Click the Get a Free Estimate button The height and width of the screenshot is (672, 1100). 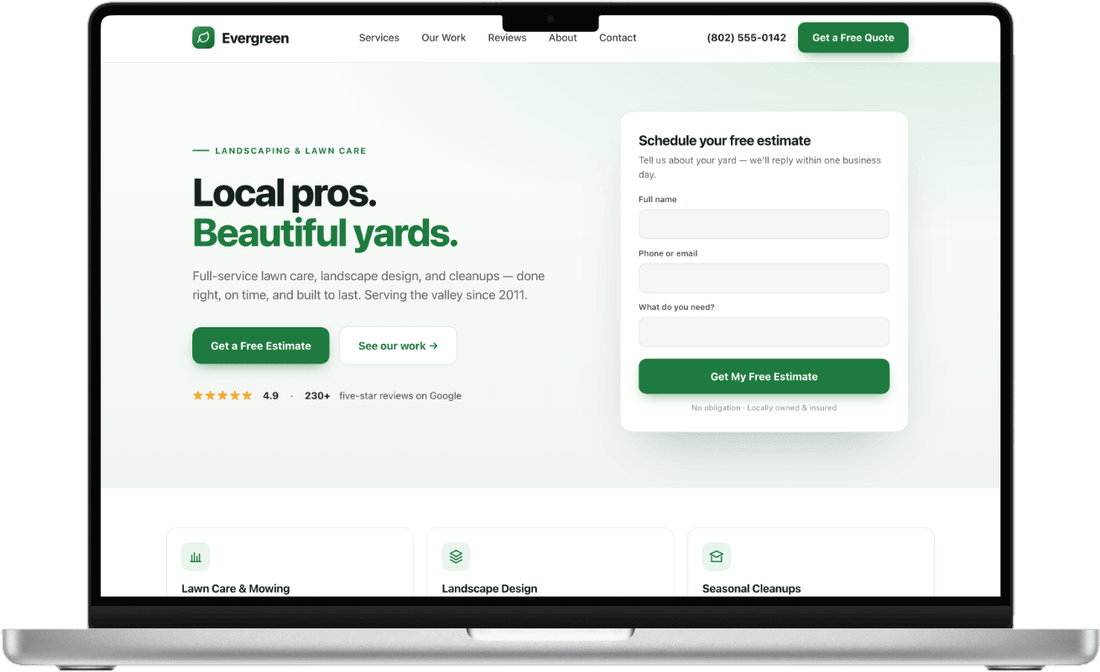[261, 346]
